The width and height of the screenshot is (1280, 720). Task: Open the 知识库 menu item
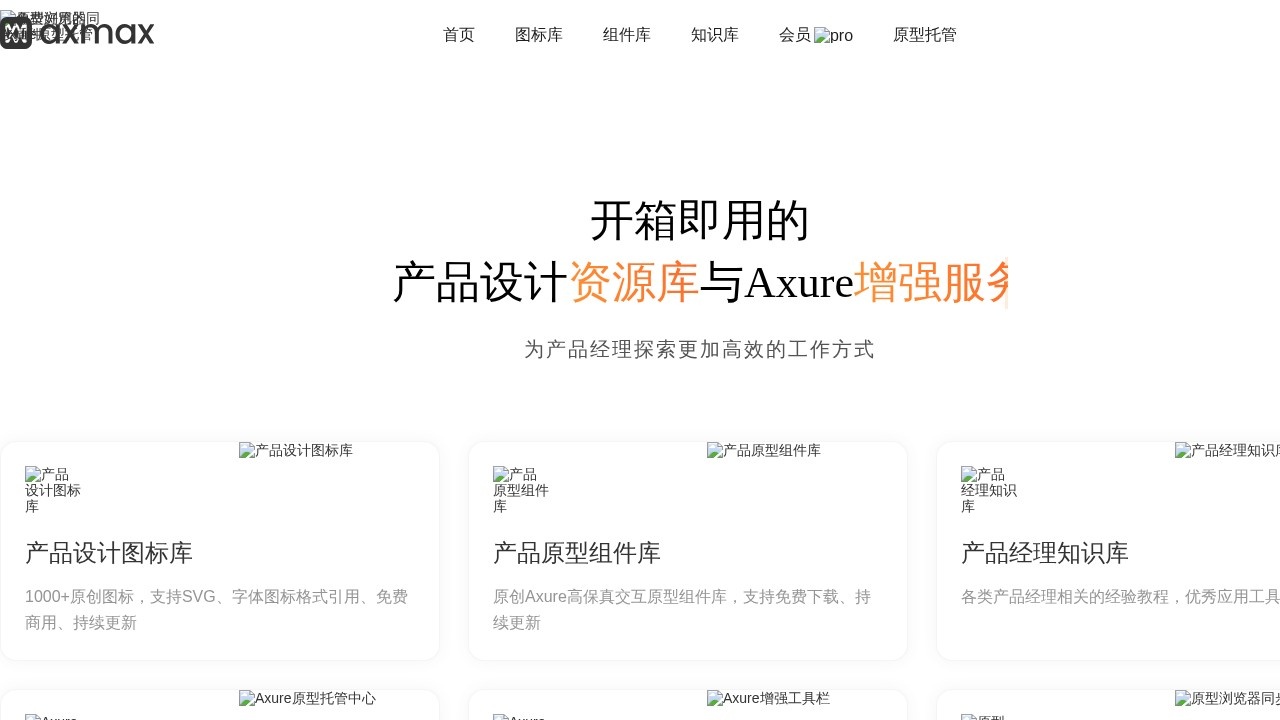[x=715, y=35]
